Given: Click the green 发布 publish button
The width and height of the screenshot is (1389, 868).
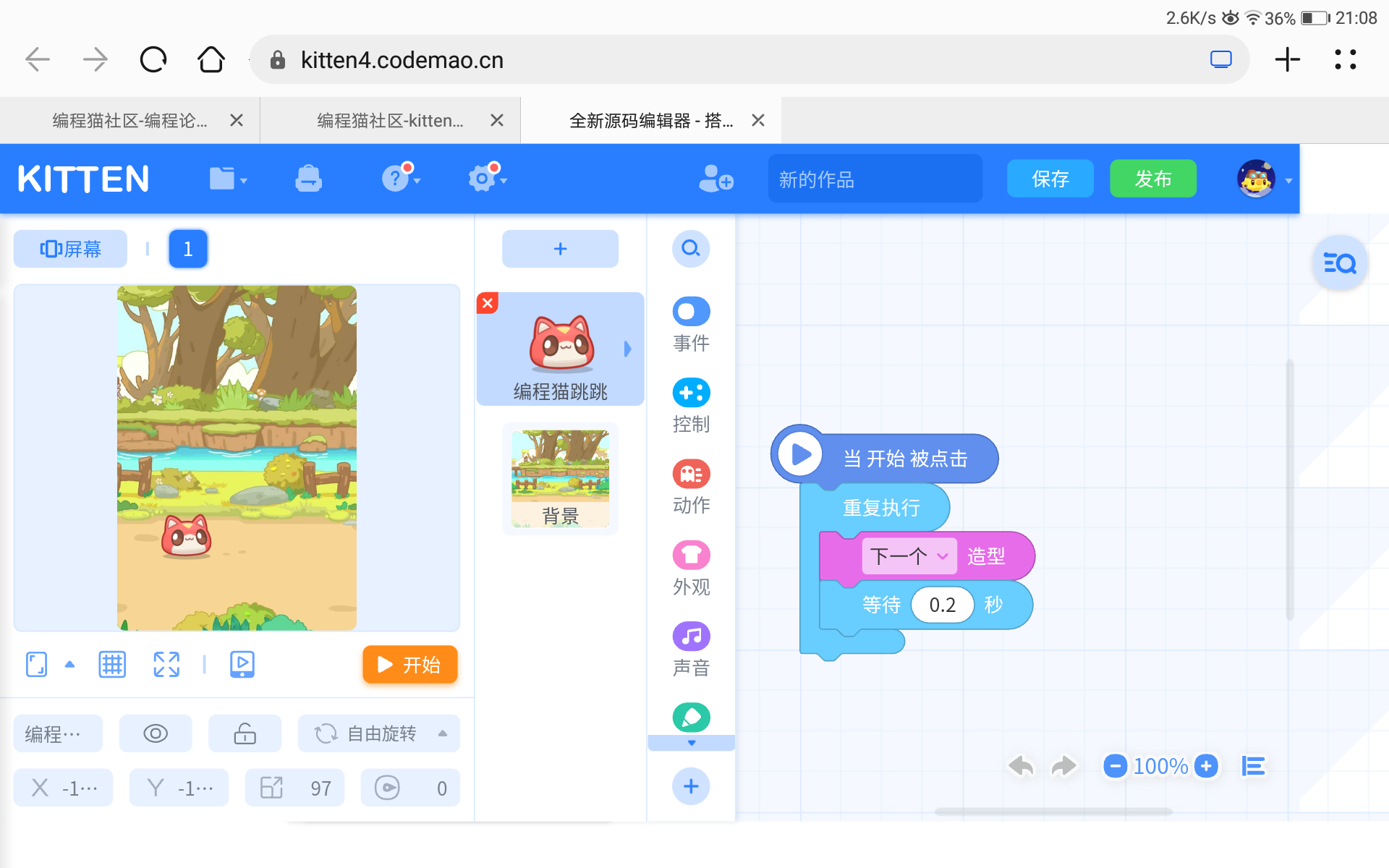Looking at the screenshot, I should tap(1153, 179).
